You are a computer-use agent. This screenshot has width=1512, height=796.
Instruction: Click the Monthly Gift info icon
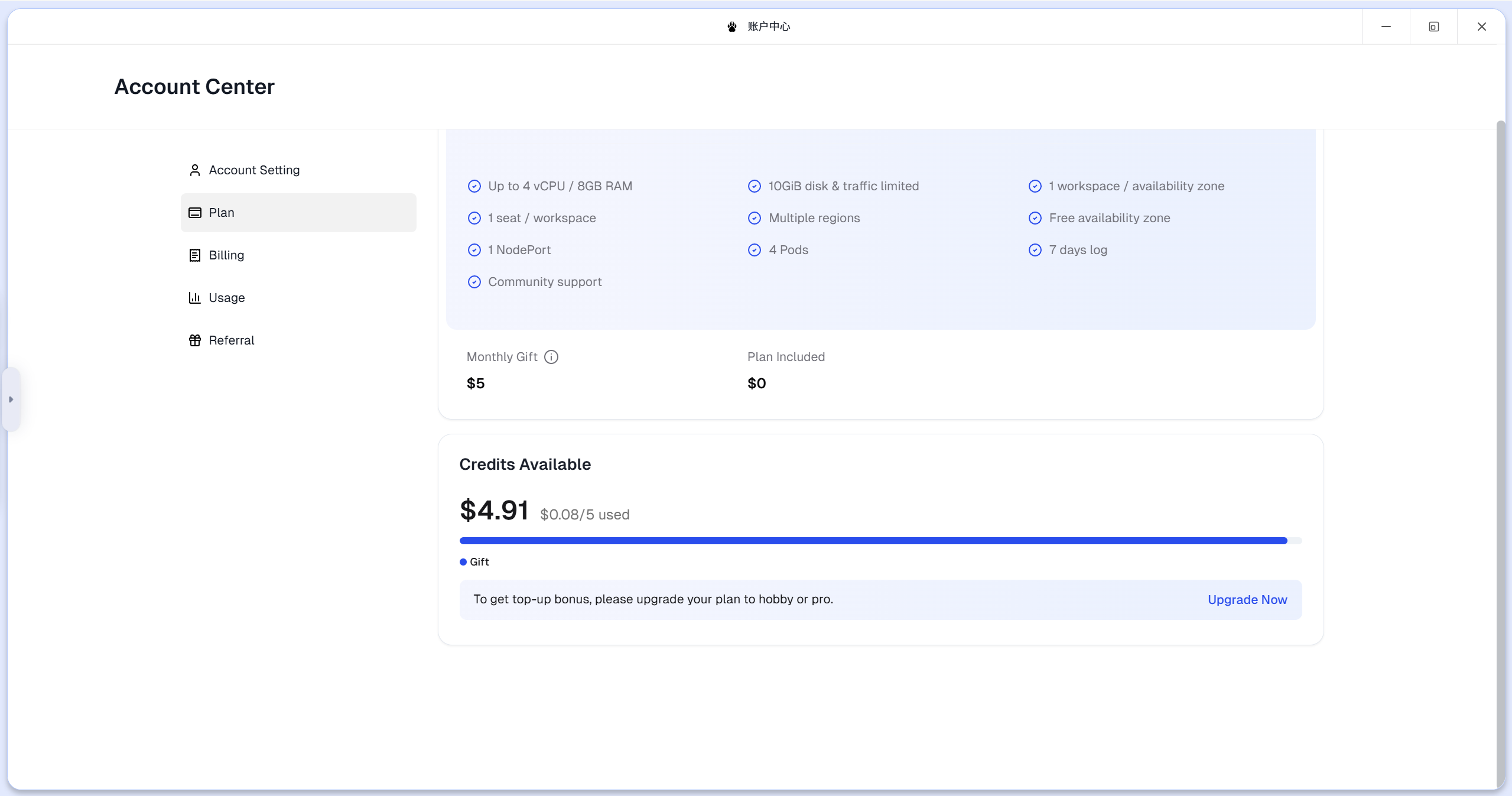click(551, 357)
